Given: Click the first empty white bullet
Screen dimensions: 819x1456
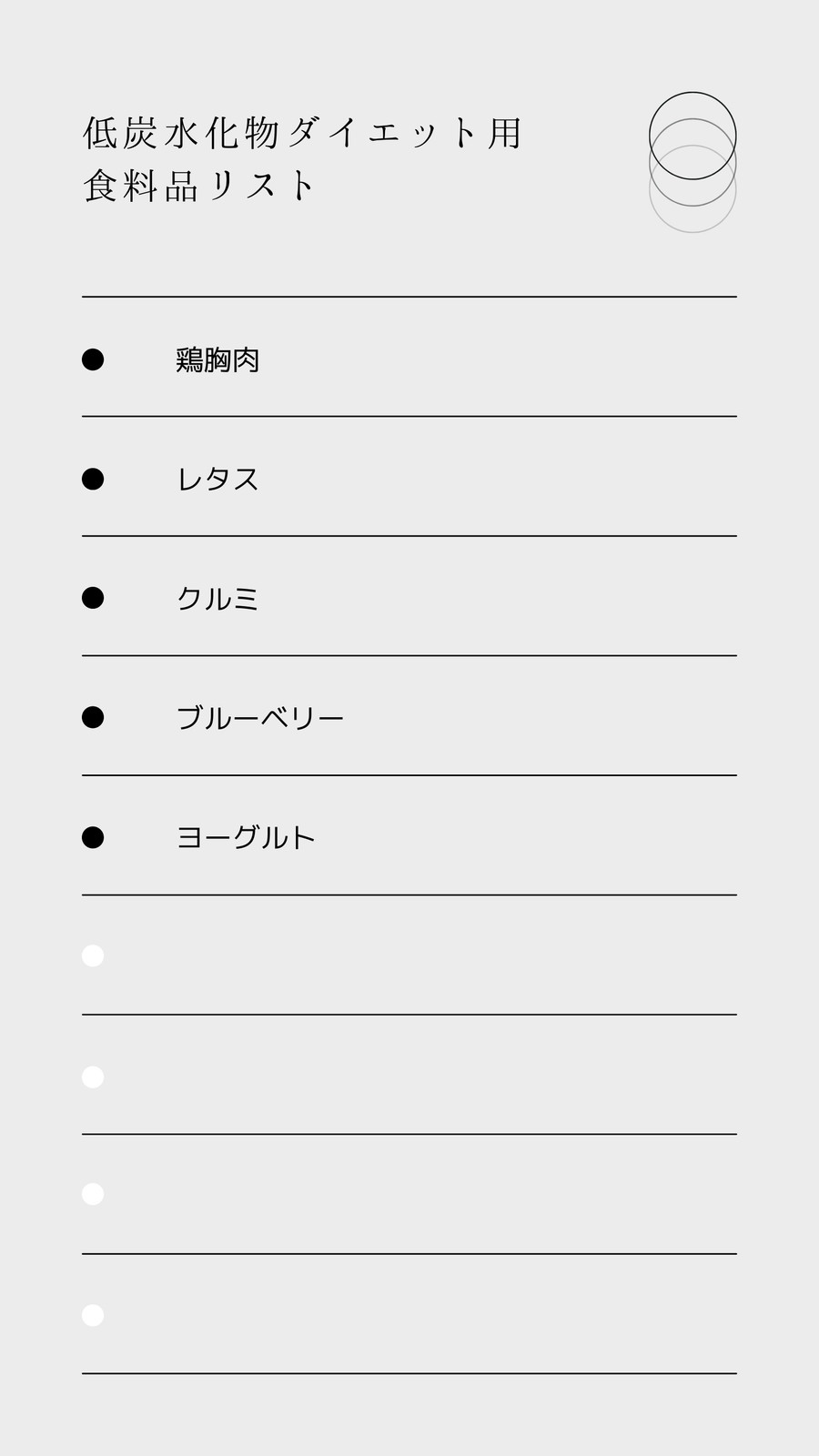Looking at the screenshot, I should [x=93, y=955].
